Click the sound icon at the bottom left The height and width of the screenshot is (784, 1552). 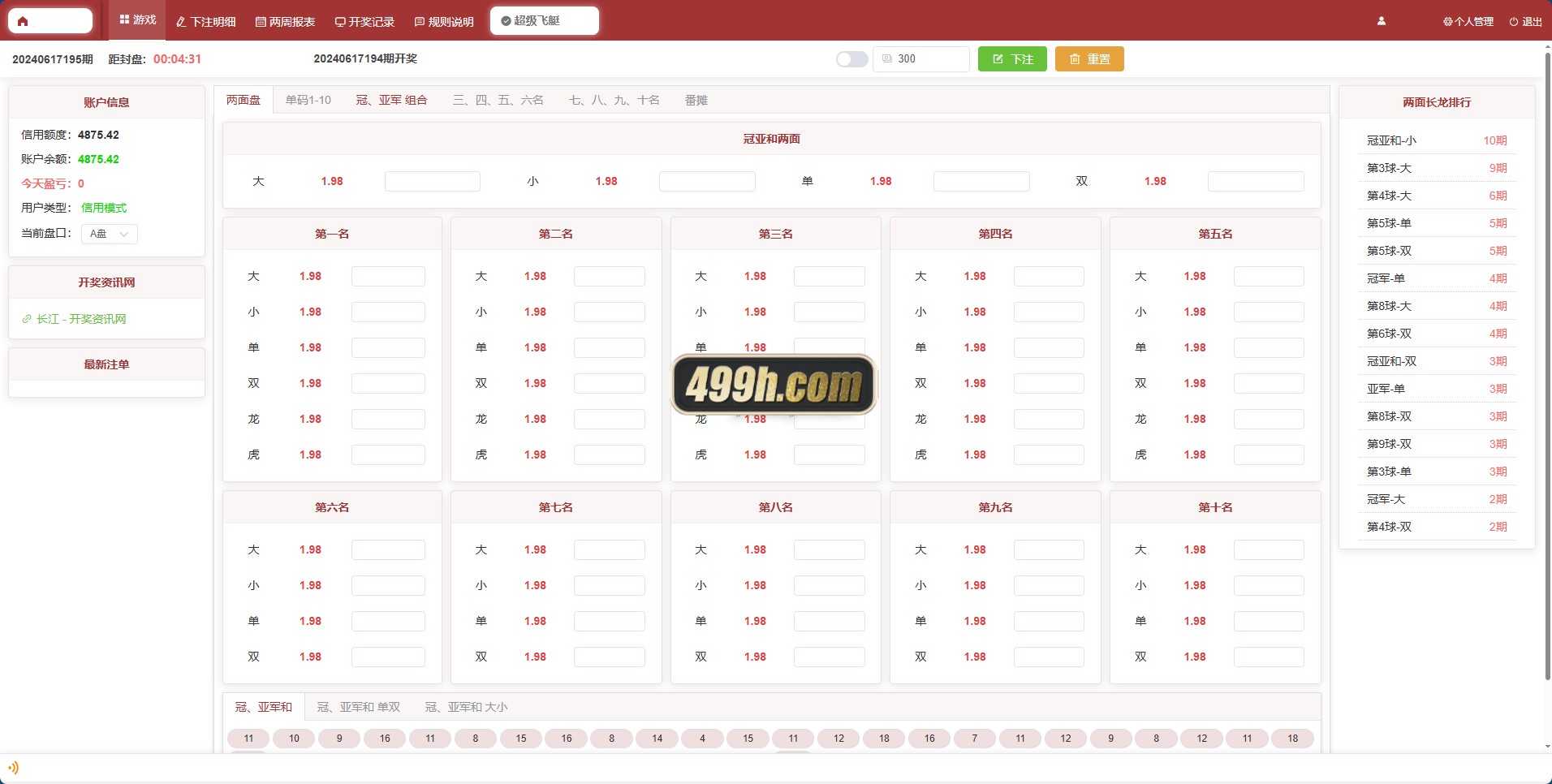13,767
